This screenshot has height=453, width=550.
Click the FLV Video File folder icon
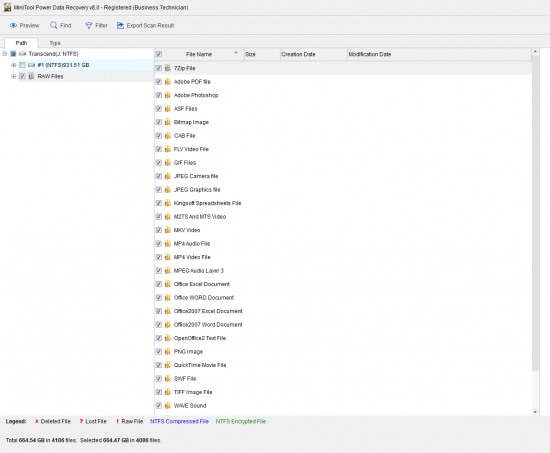[168, 149]
